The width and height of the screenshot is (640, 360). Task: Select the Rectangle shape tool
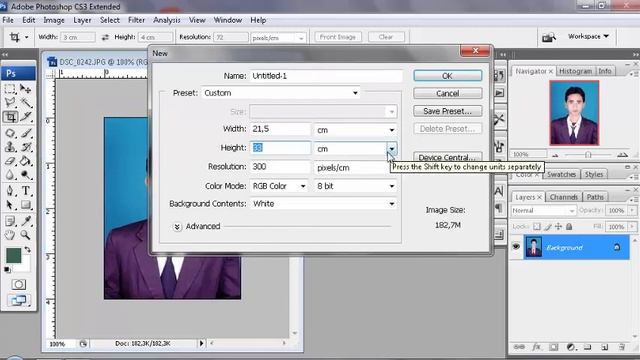tap(26, 205)
